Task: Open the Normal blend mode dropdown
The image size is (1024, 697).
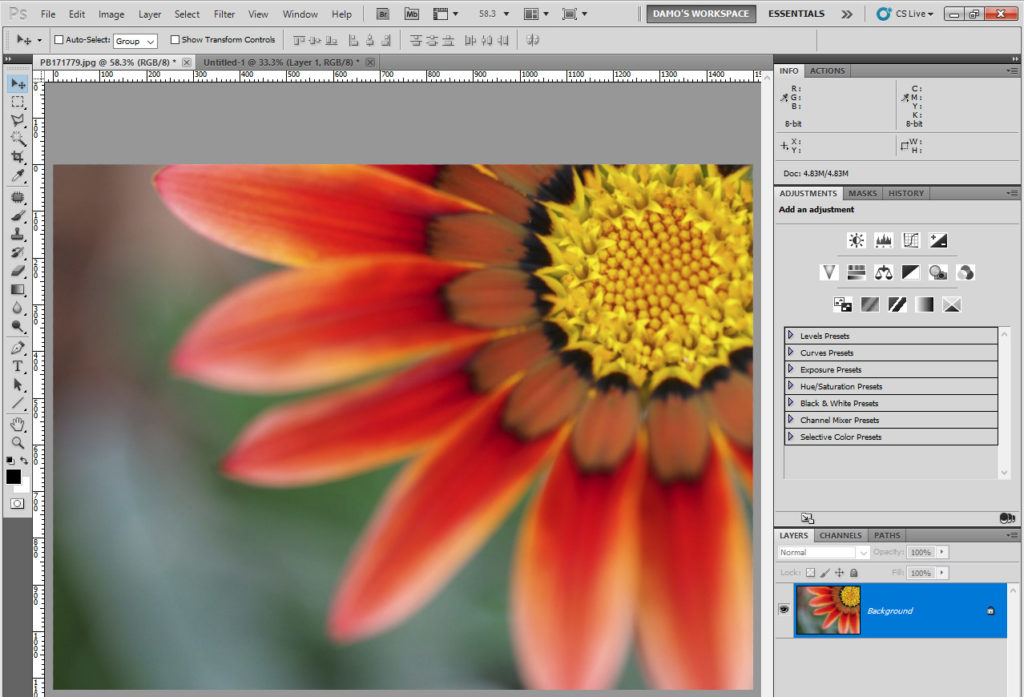Action: [824, 552]
